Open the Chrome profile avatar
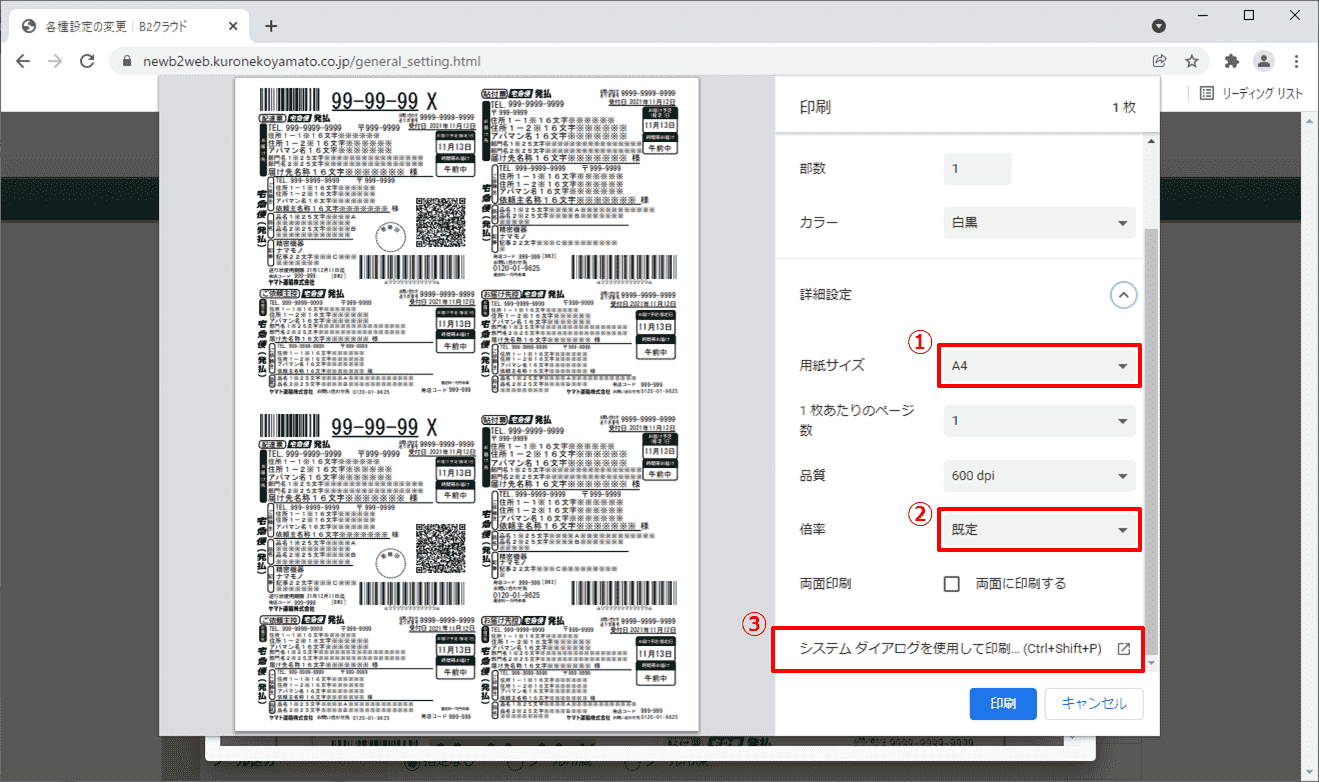Screen dimensions: 1319x782 tap(1264, 61)
